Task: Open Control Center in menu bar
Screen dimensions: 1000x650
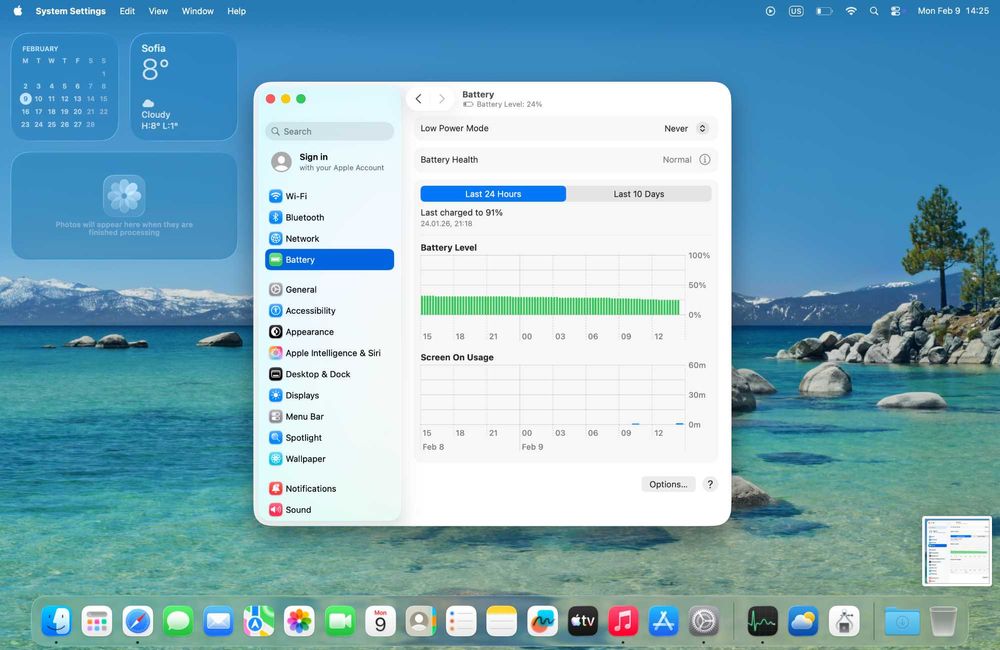Action: point(896,11)
